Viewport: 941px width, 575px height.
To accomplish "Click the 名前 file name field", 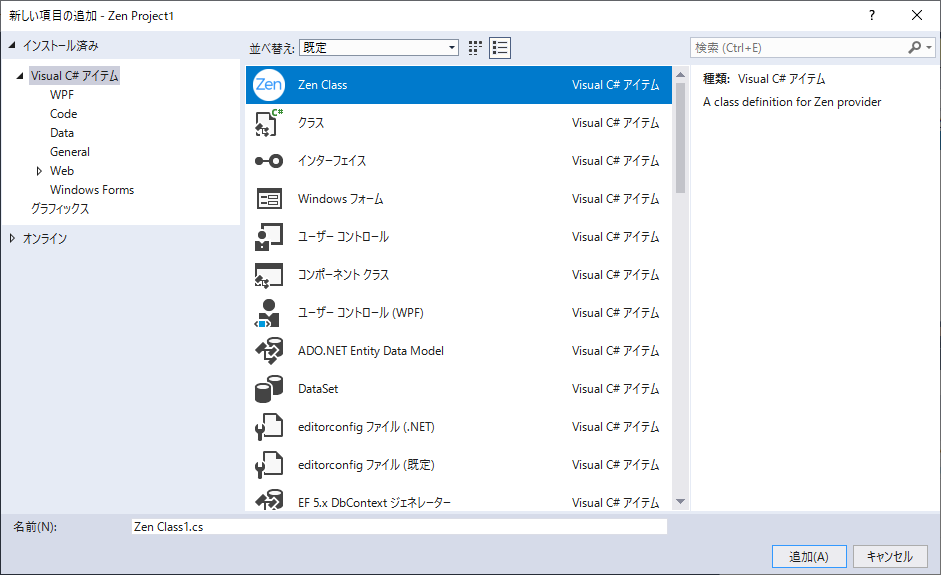I will coord(398,526).
